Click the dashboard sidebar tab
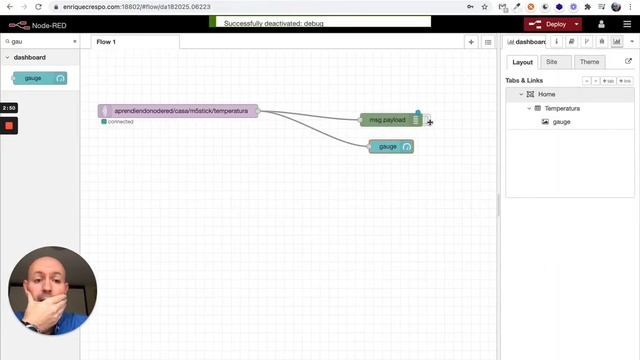640x360 pixels. tap(526, 42)
